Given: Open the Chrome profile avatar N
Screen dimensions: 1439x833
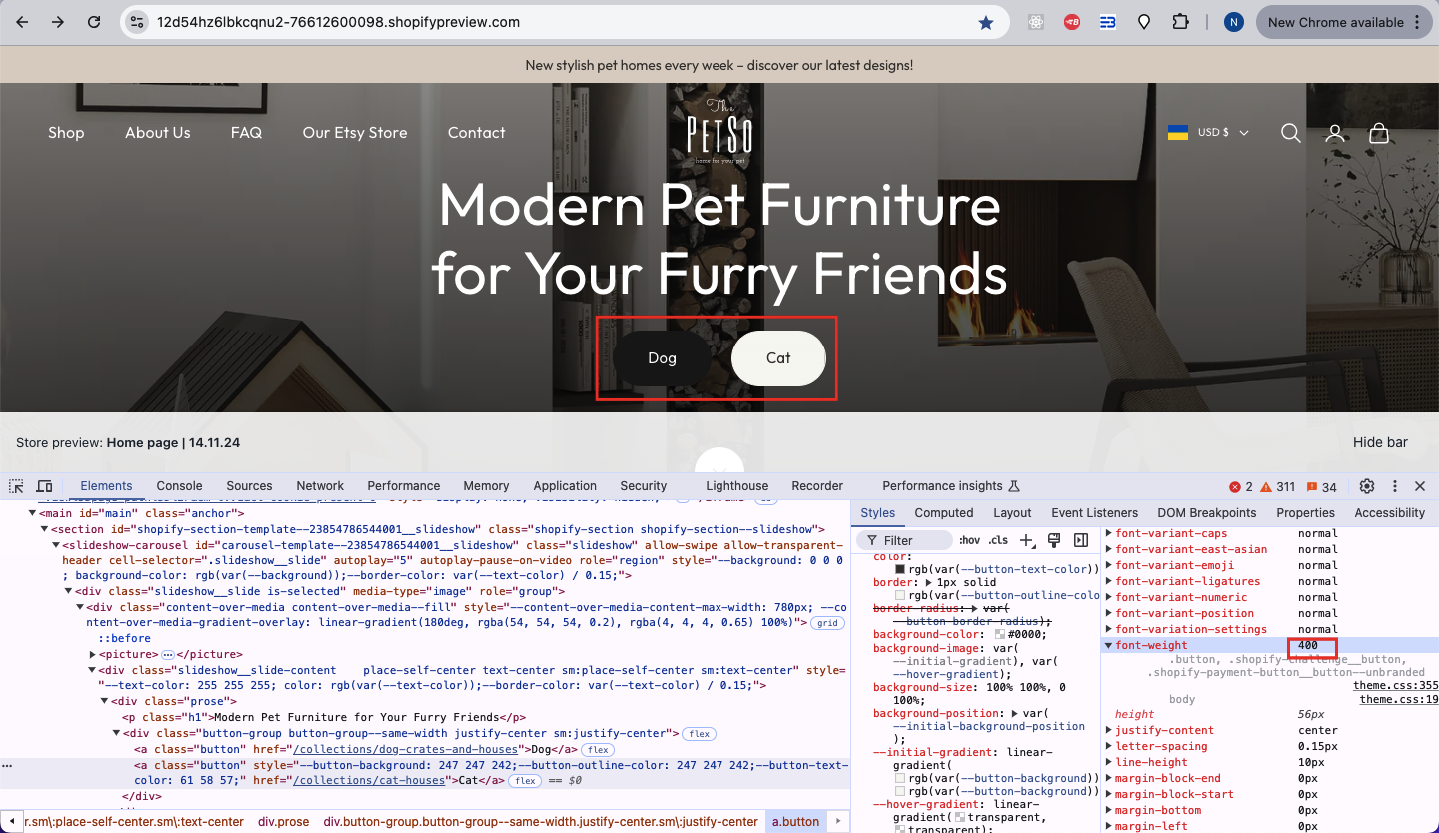Looking at the screenshot, I should coord(1234,22).
